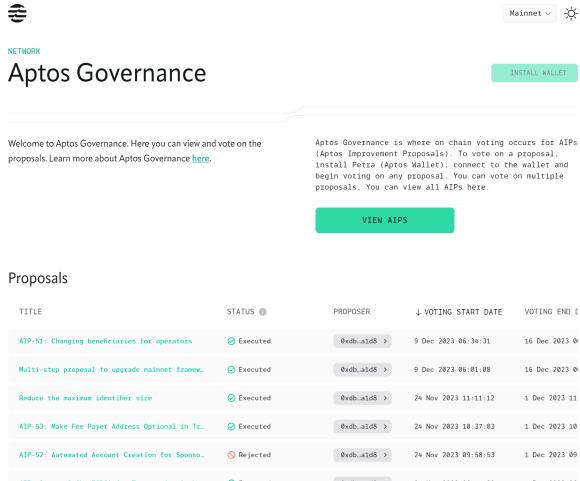Click Executed check icon in Reduce identifier row
The height and width of the screenshot is (481, 580).
(231, 398)
